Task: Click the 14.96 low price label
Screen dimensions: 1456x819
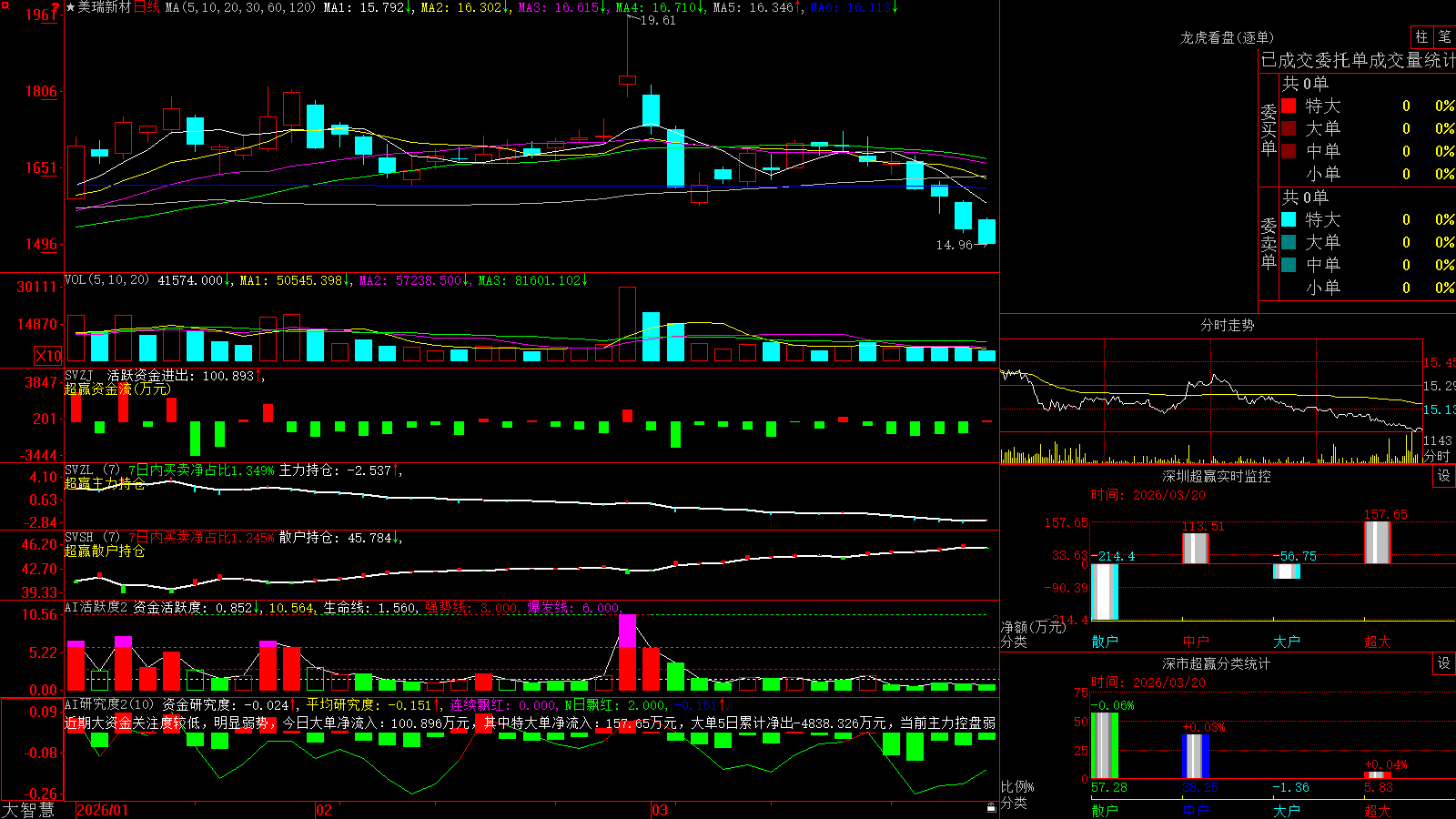Action: (955, 245)
